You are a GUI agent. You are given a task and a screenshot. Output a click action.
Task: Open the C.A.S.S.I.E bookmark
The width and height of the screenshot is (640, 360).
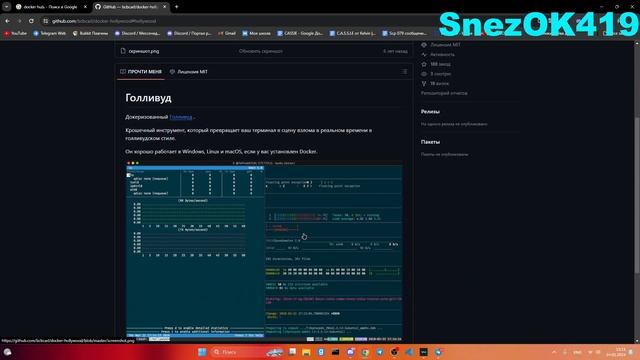[x=353, y=33]
